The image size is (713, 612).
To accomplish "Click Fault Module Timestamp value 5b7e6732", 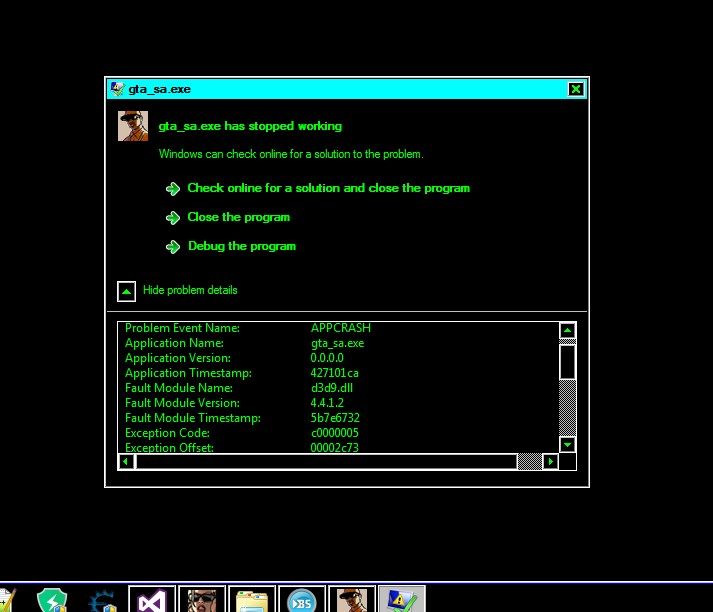I will (x=335, y=418).
